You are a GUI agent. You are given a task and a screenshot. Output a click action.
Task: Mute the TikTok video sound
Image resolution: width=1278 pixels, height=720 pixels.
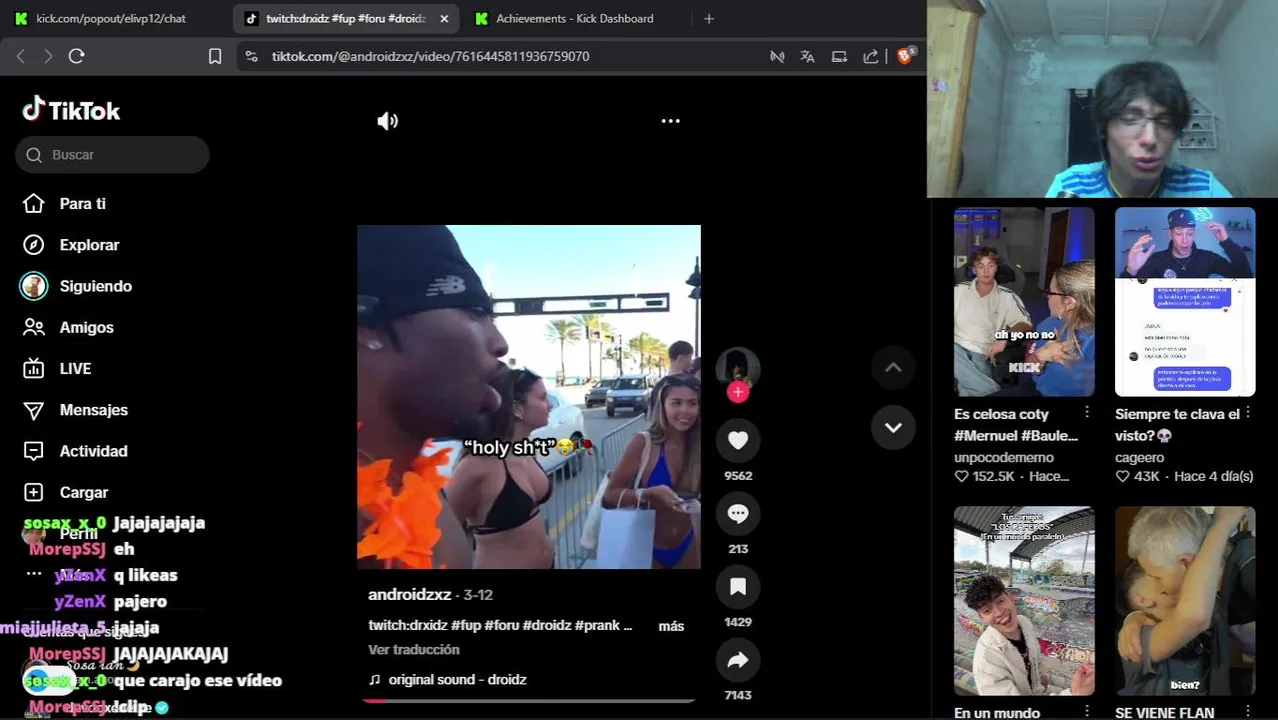tap(387, 121)
